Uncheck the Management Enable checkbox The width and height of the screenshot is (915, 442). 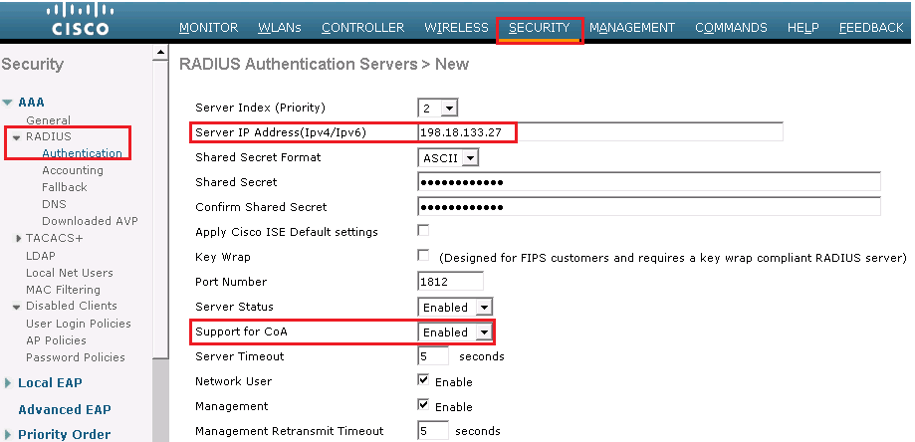coord(423,405)
